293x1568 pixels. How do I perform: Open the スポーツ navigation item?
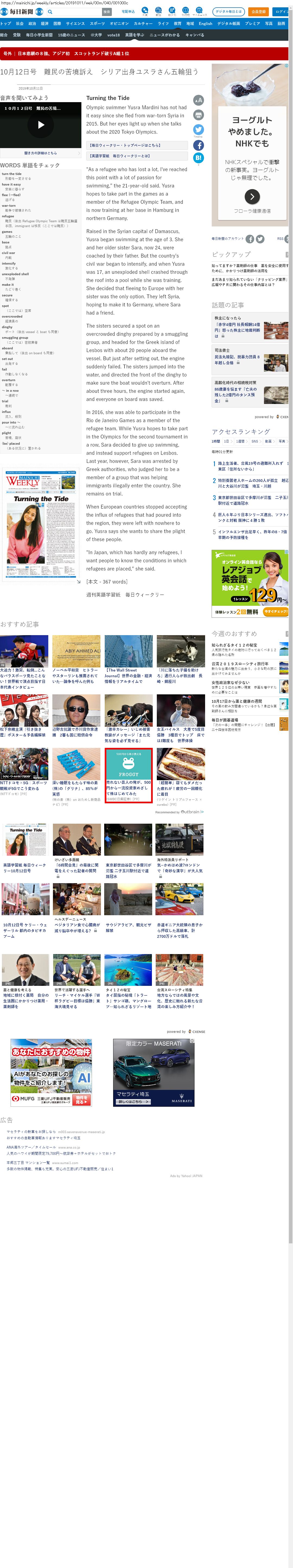click(97, 23)
